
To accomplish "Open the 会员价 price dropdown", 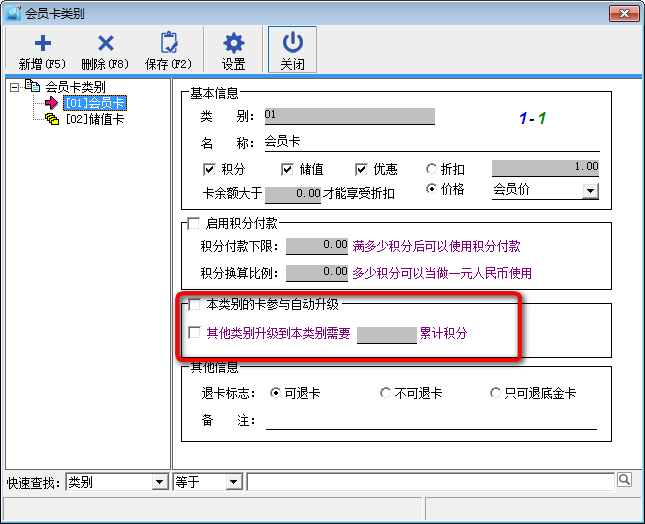I will (590, 191).
